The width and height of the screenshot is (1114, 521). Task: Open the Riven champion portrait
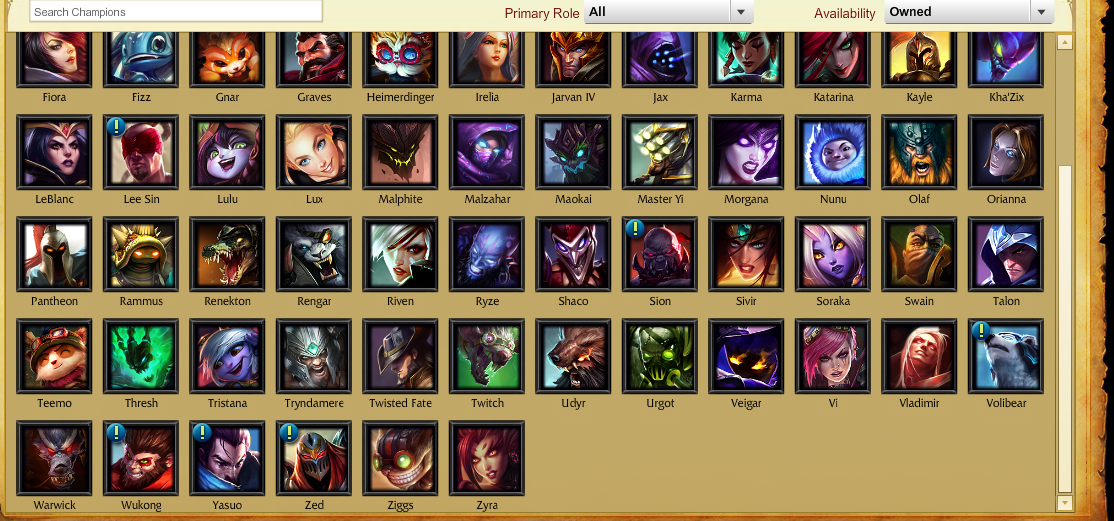click(401, 254)
